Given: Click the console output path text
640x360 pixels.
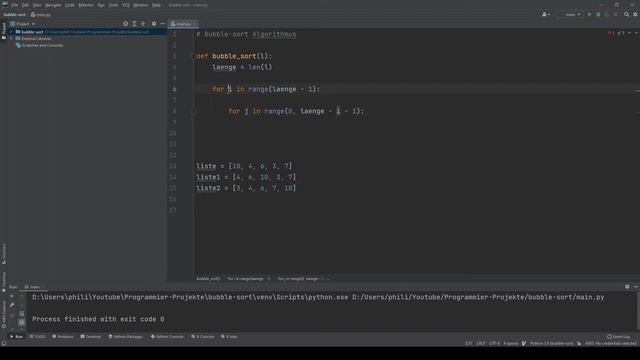Looking at the screenshot, I should coord(318,297).
